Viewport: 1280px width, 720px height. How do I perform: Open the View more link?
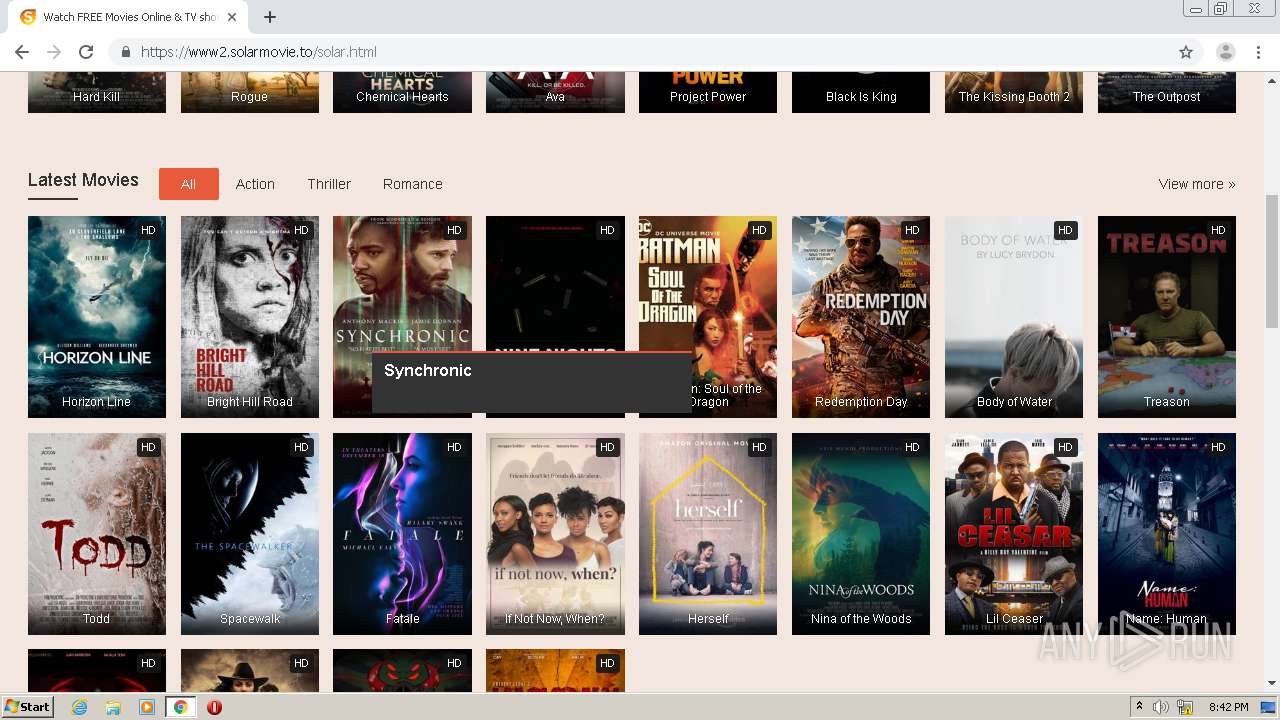tap(1196, 184)
